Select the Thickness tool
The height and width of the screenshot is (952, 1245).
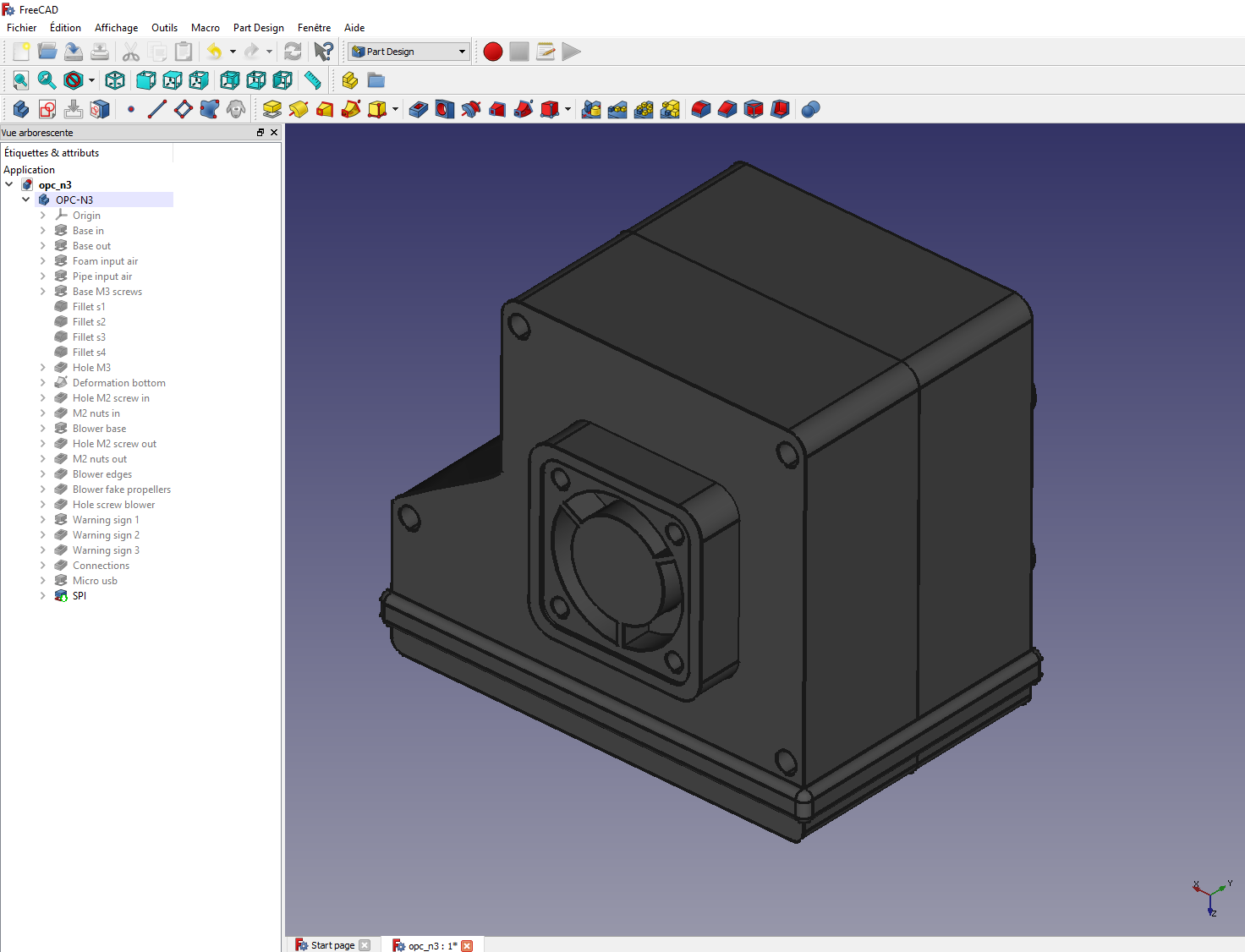[780, 109]
